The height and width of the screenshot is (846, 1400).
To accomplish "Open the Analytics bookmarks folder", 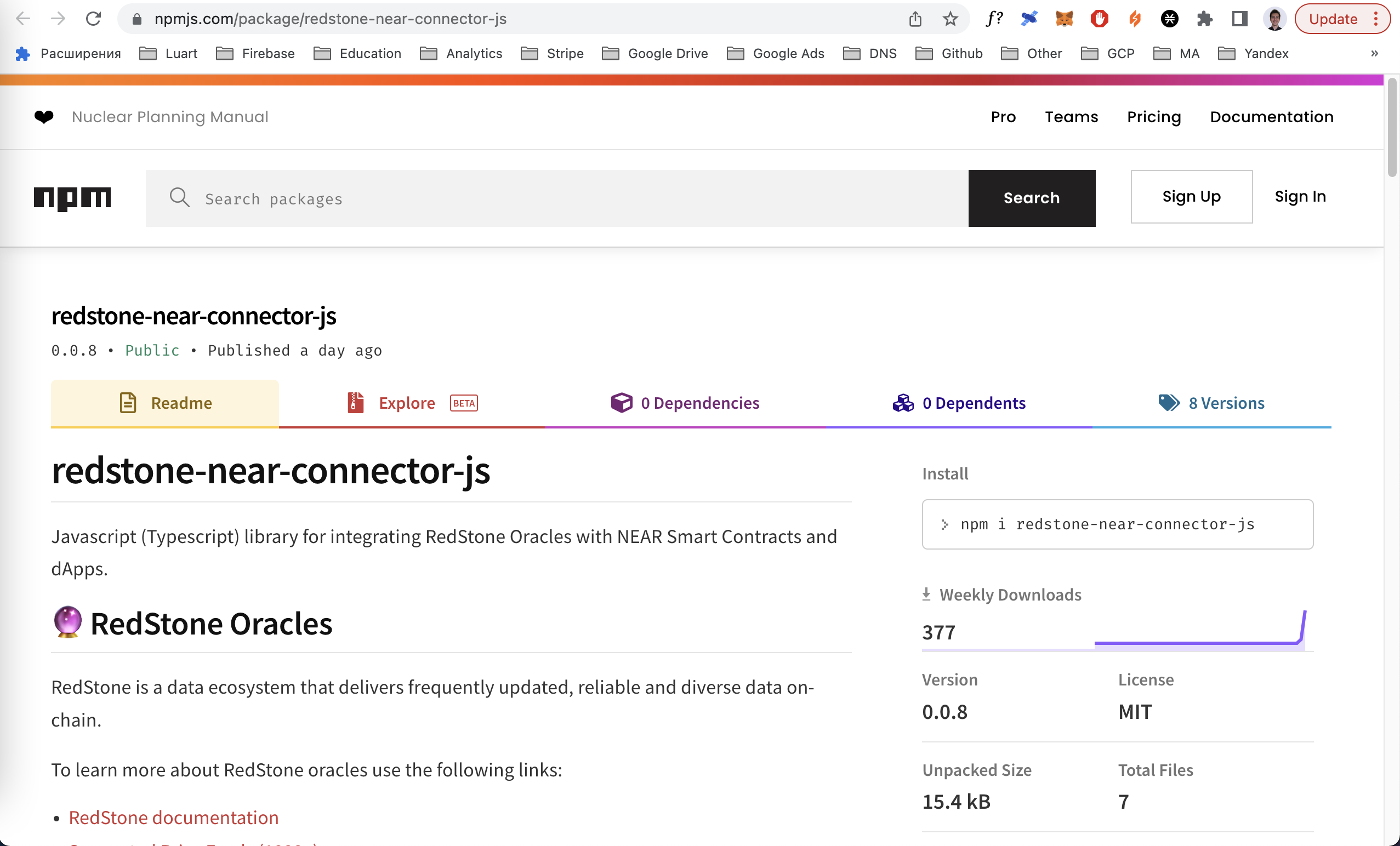I will tap(461, 53).
